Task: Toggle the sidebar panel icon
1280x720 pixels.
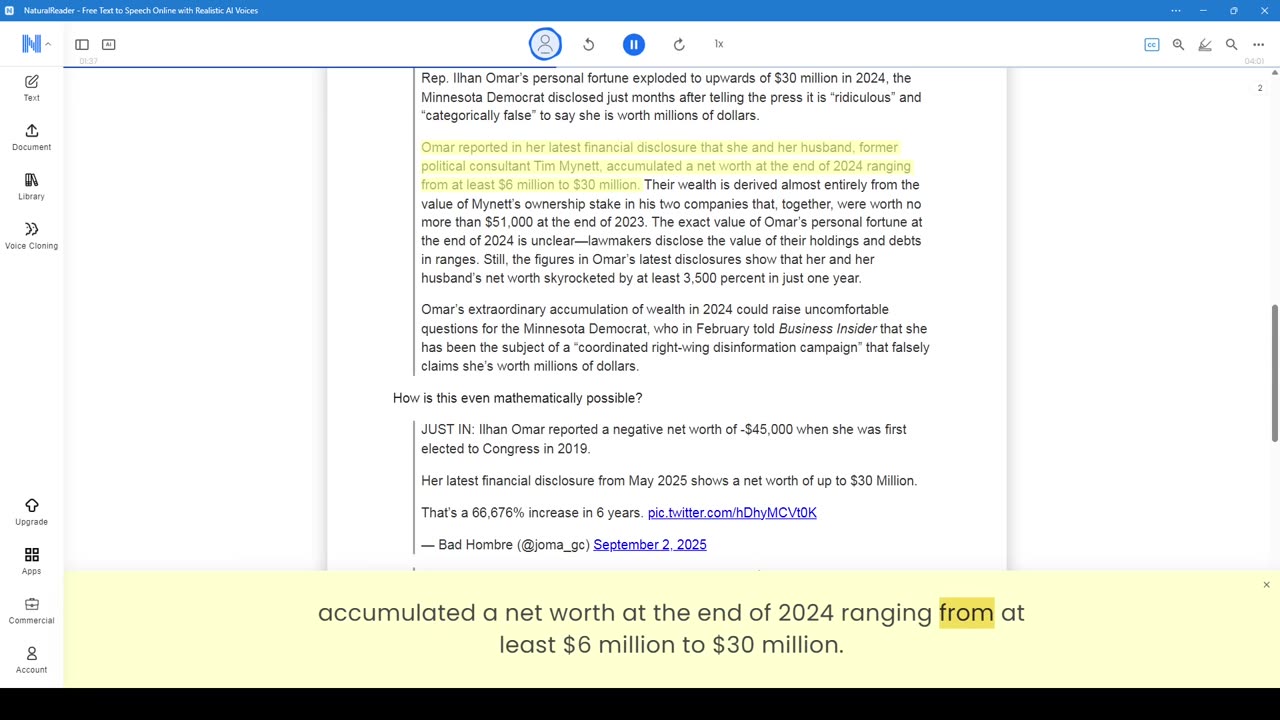Action: pos(82,44)
